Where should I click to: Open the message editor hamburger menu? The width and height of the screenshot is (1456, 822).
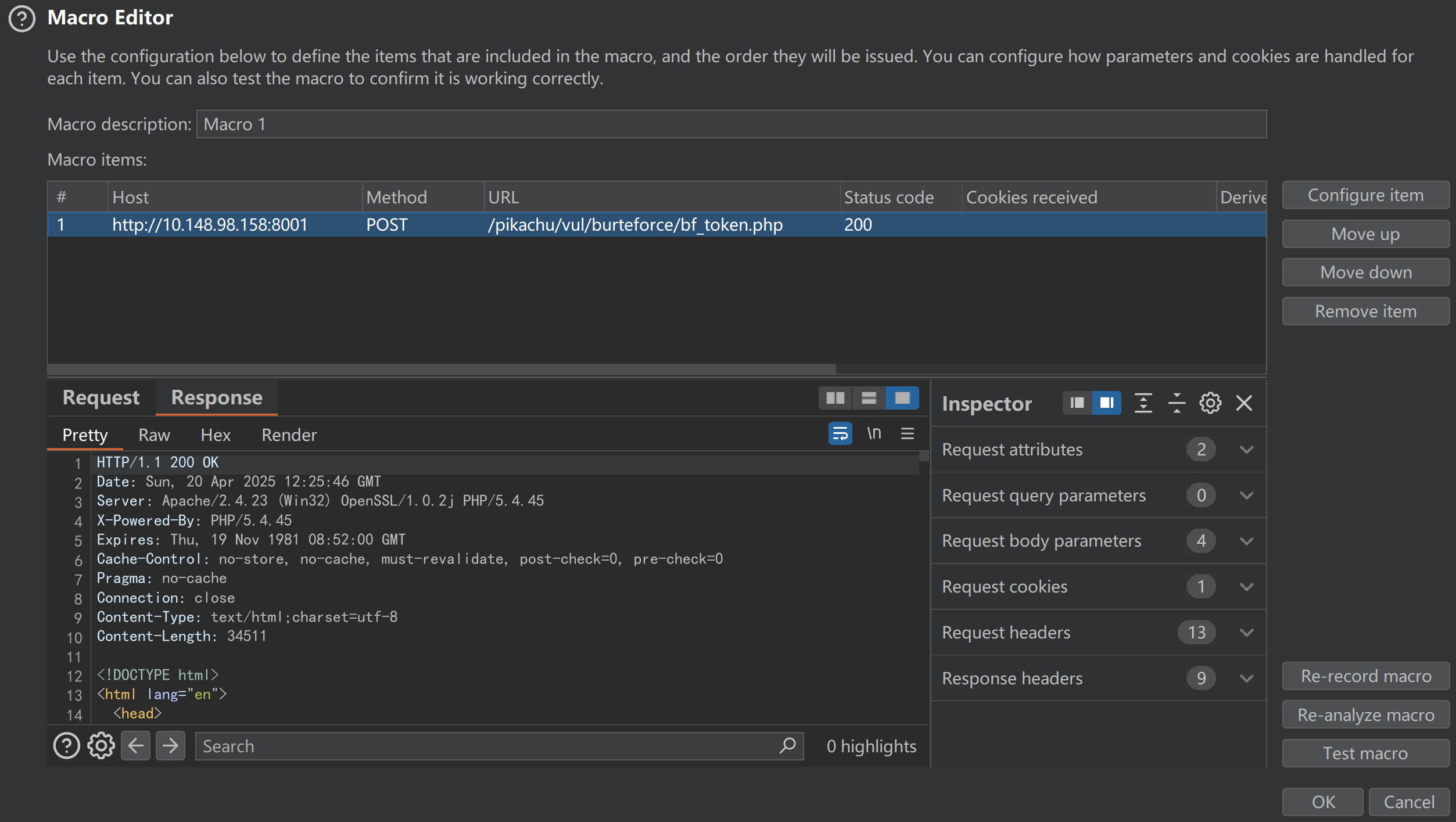[x=908, y=433]
